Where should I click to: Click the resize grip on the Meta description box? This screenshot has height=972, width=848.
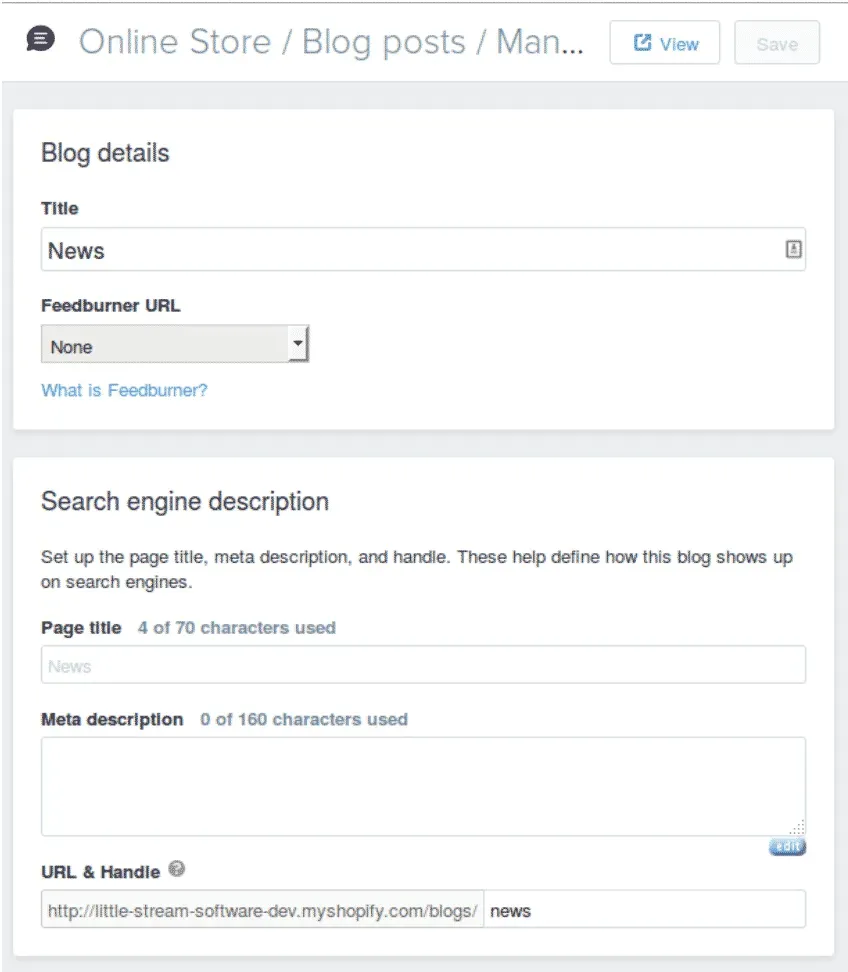pyautogui.click(x=798, y=826)
